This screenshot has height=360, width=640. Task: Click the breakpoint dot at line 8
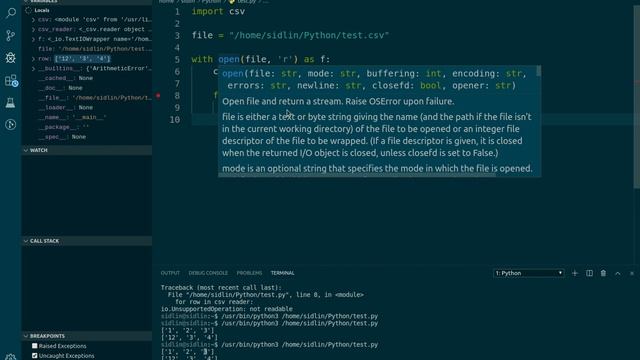click(158, 96)
